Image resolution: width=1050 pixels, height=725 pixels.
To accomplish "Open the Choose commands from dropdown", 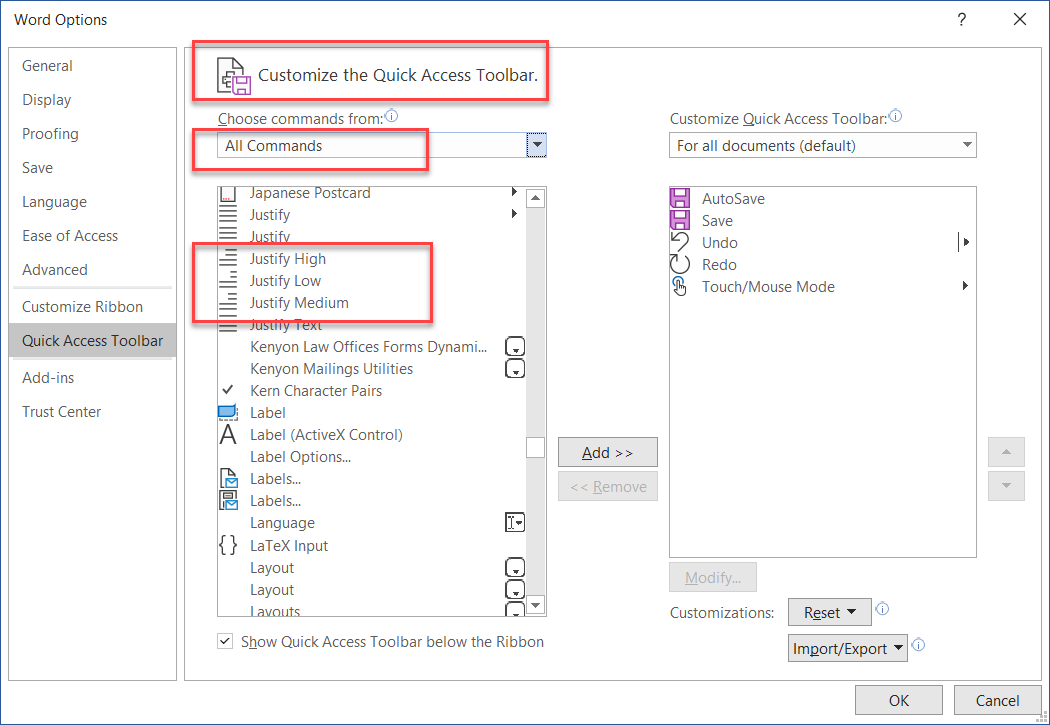I will click(536, 145).
